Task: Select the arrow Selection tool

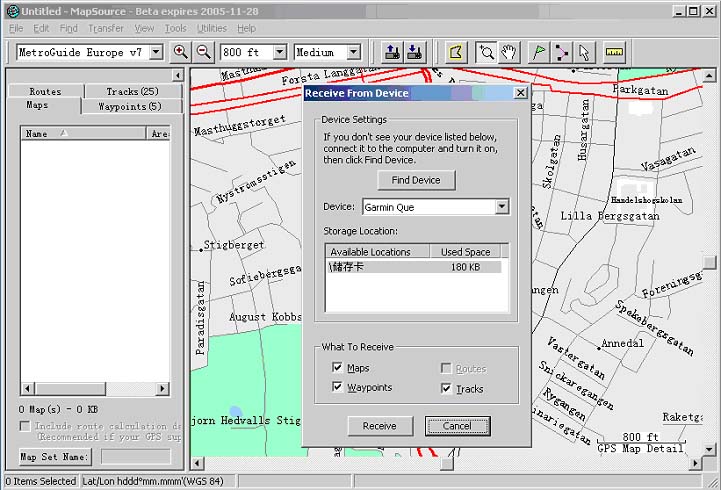Action: [x=584, y=52]
